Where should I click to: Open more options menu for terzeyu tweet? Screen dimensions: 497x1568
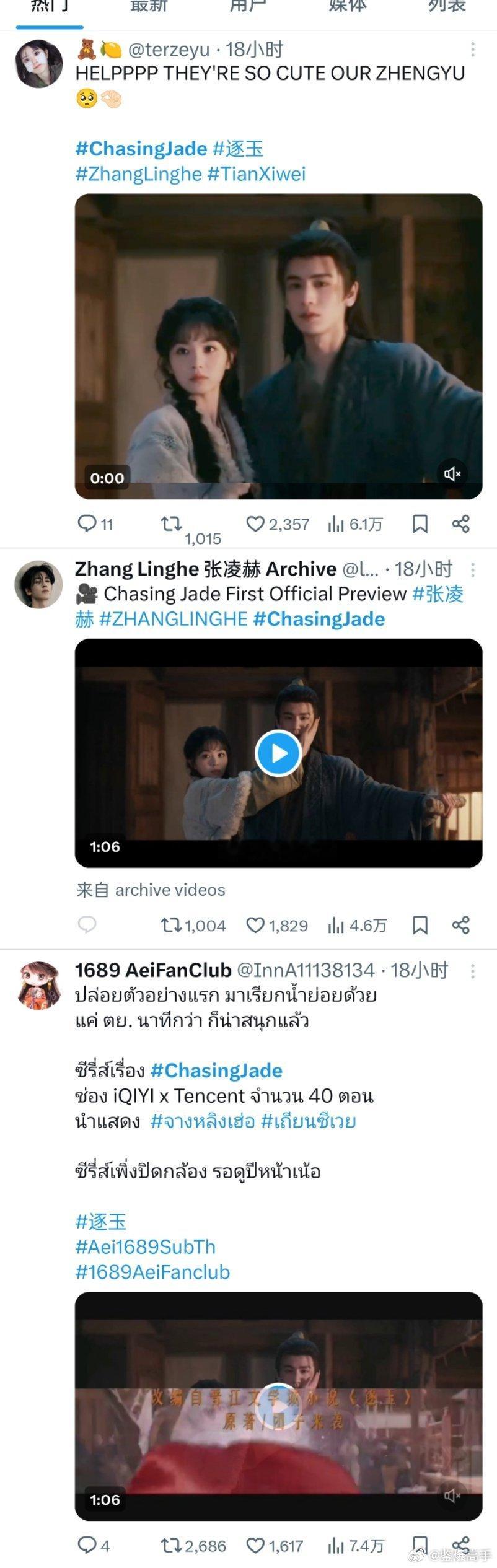tap(473, 49)
